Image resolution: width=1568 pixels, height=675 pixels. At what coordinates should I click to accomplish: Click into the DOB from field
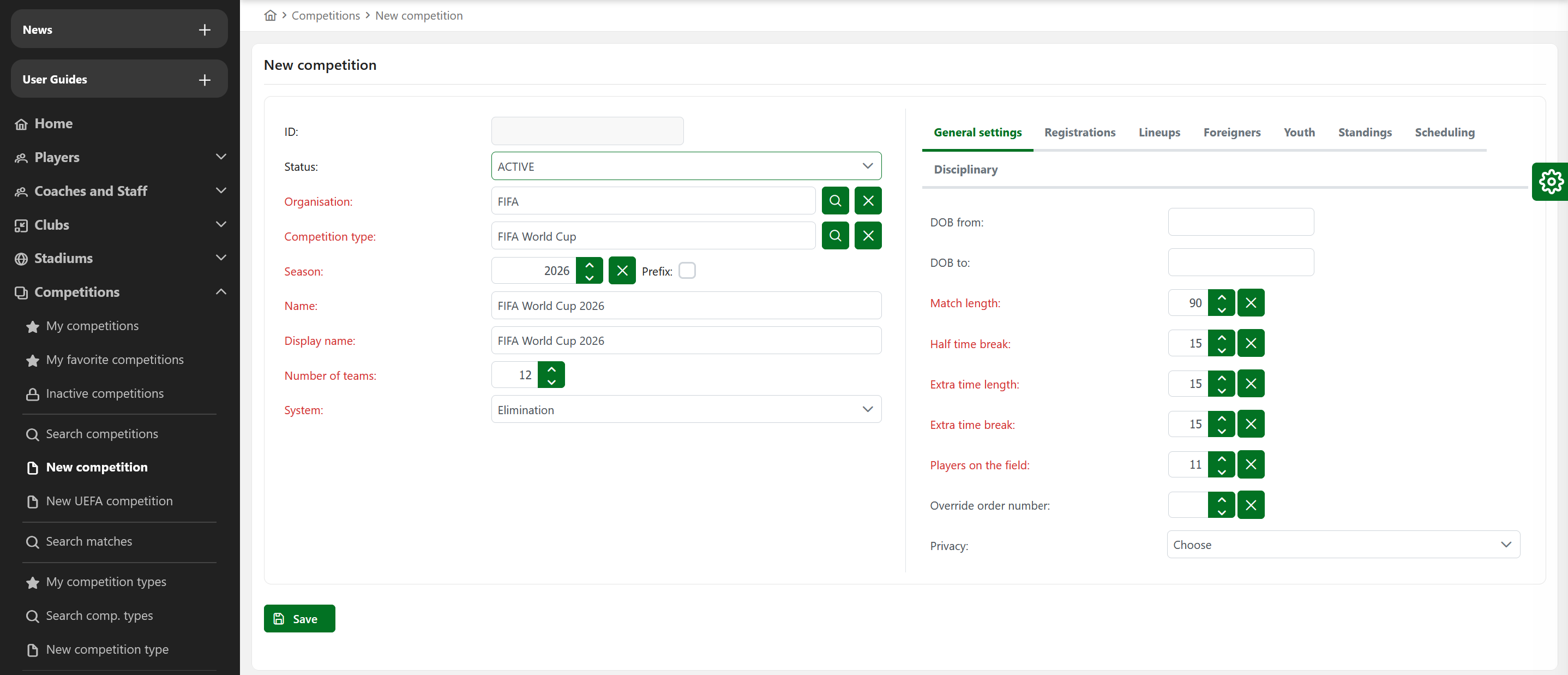coord(1240,222)
